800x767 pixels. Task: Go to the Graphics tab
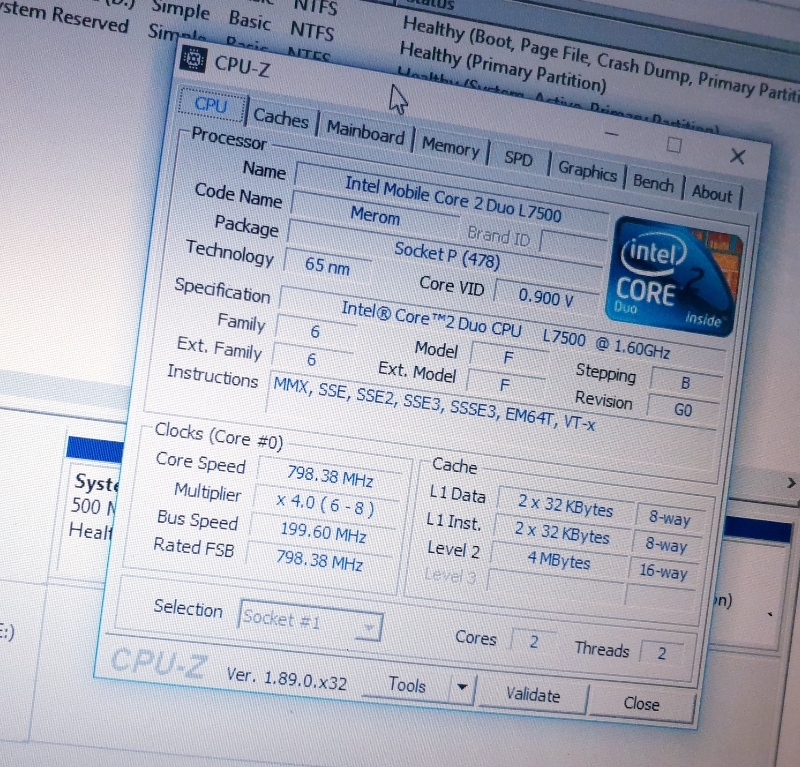tap(587, 170)
